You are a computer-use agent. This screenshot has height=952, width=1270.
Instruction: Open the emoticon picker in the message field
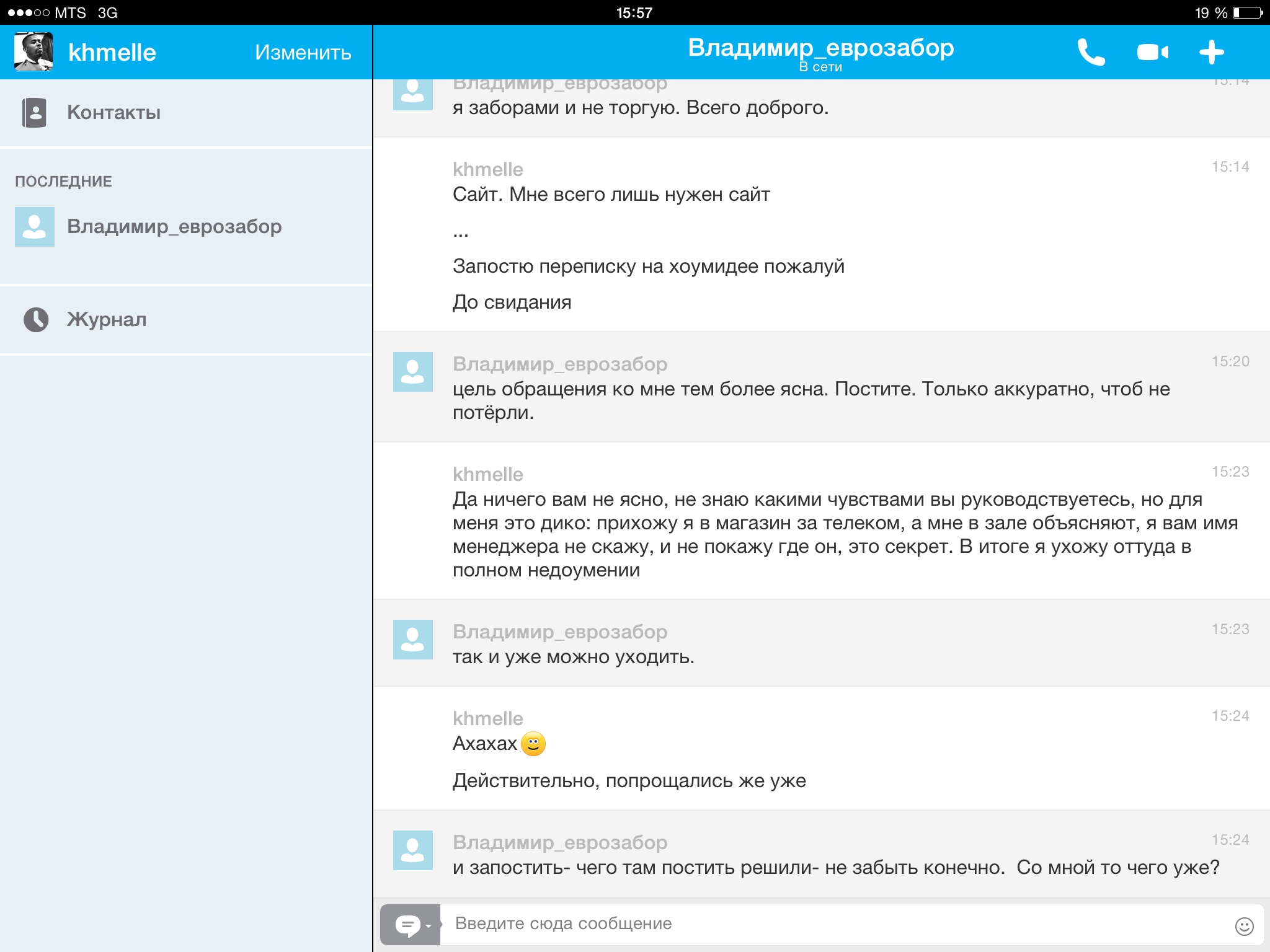coord(1244,926)
